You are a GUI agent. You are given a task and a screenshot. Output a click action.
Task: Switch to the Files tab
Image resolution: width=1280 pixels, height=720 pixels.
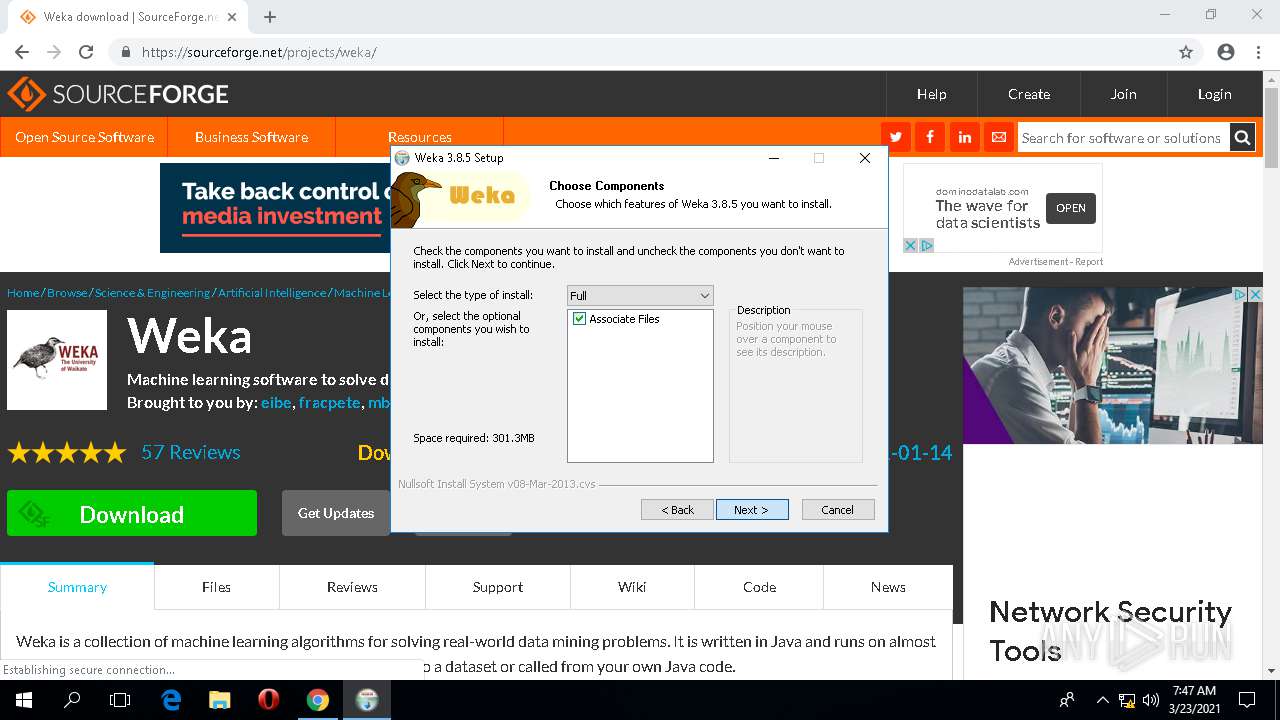(216, 587)
